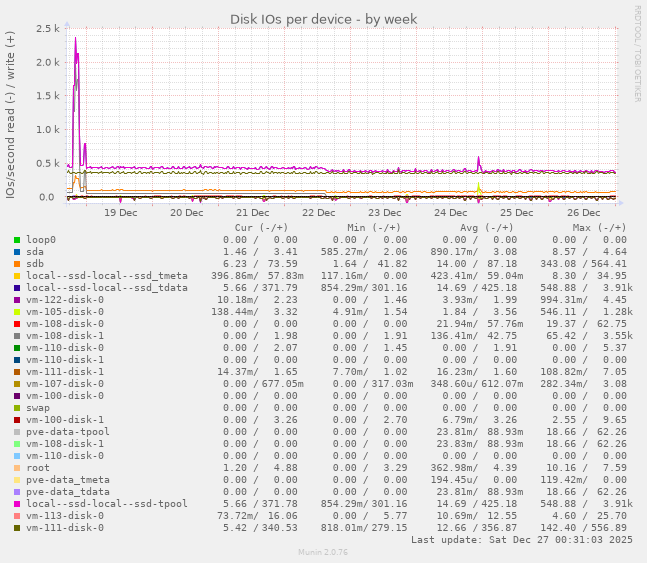Click the sda max value '8.57 / 4.64'
Image resolution: width=647 pixels, height=563 pixels.
pos(590,252)
